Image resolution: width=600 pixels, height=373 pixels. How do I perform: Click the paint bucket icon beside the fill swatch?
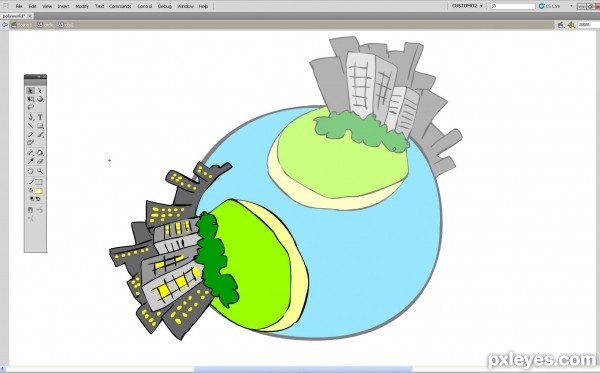point(31,191)
